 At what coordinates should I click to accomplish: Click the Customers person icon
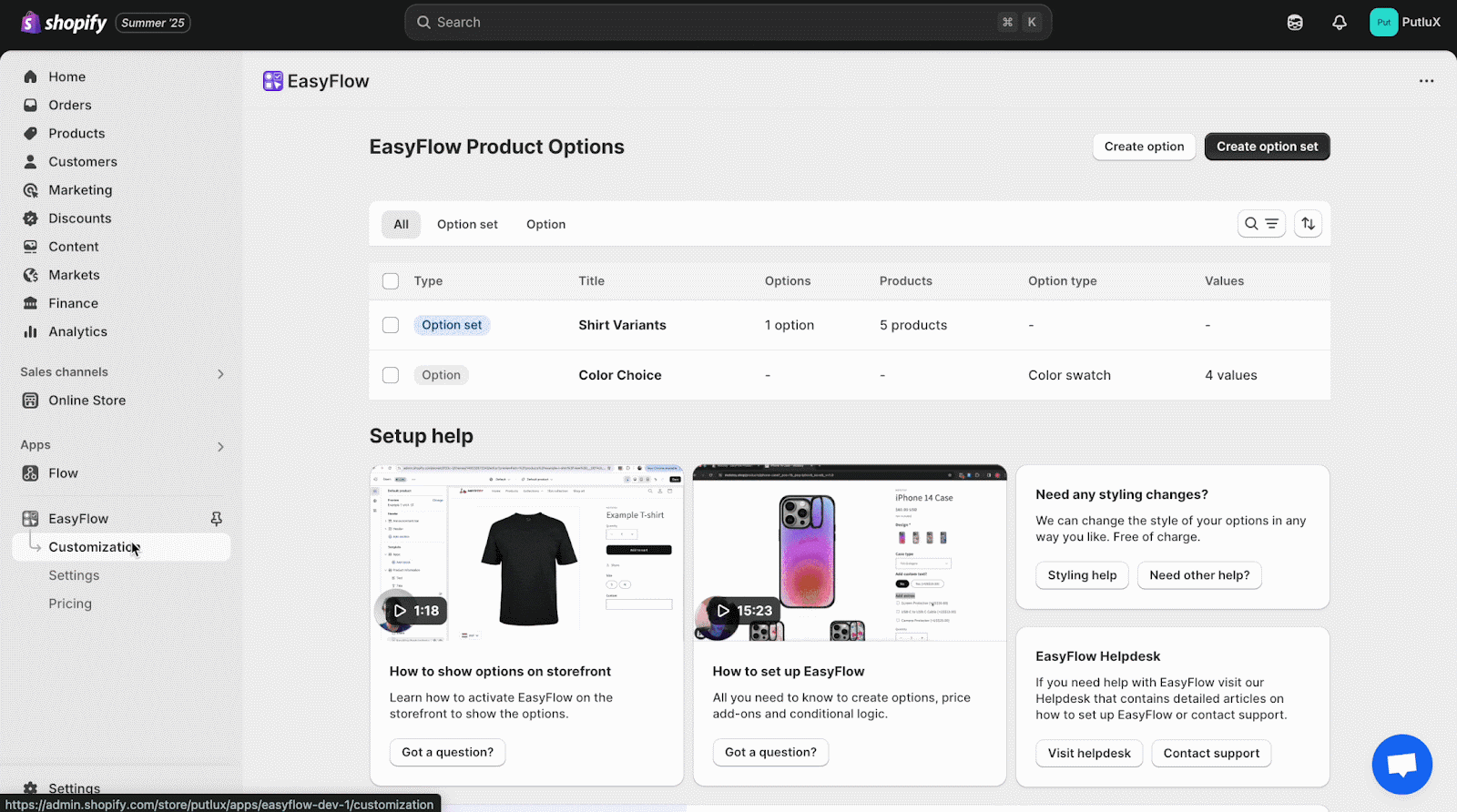[30, 162]
